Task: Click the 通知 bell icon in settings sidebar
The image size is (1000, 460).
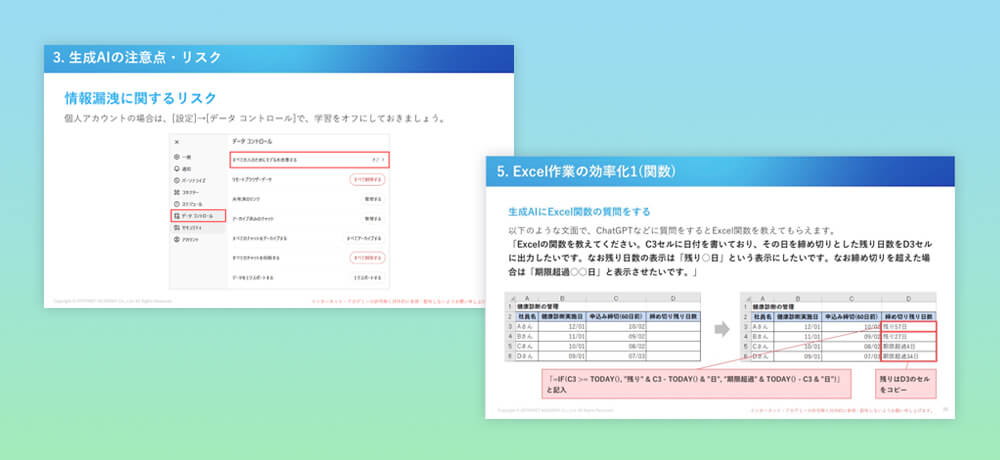Action: (x=177, y=169)
